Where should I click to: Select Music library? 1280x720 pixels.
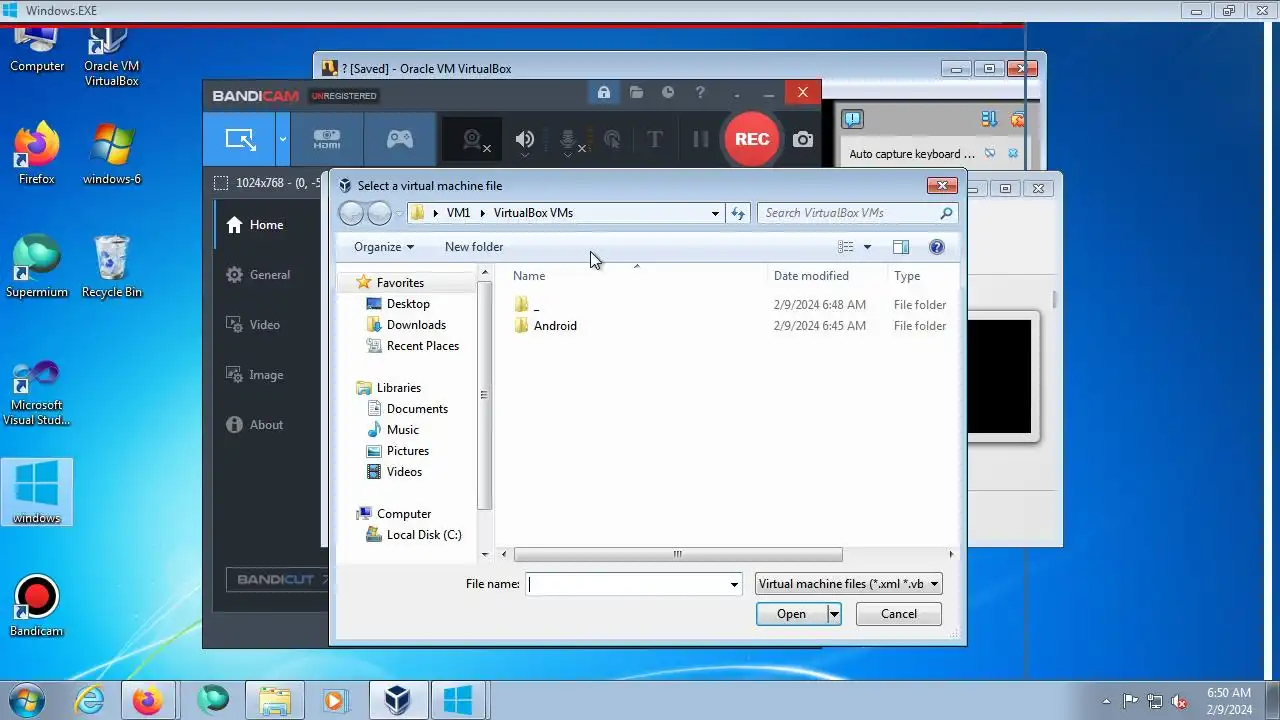(402, 430)
